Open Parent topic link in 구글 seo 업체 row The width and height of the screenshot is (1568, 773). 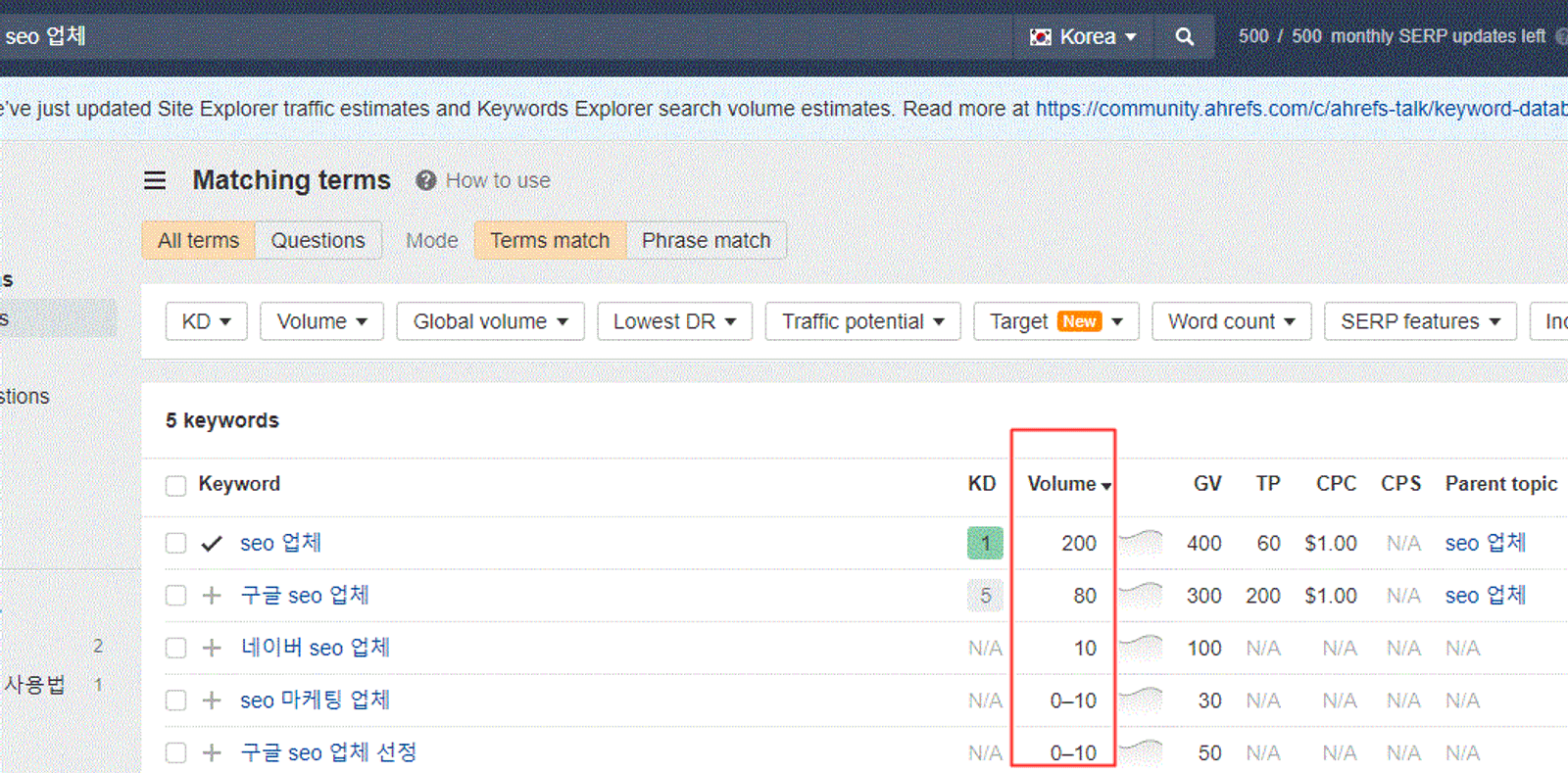click(x=1486, y=595)
